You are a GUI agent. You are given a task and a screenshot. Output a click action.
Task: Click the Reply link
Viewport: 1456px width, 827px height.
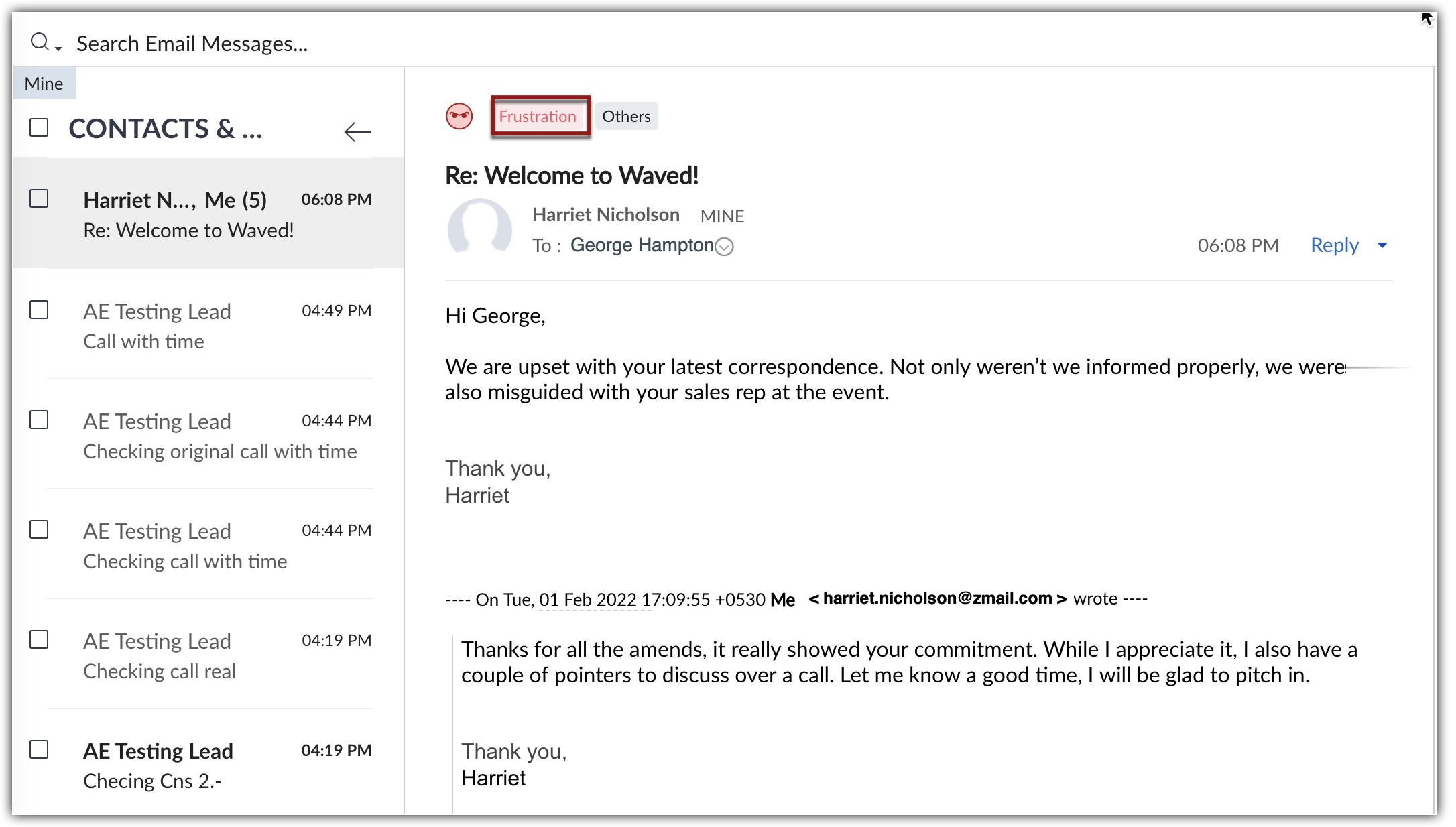(x=1334, y=245)
